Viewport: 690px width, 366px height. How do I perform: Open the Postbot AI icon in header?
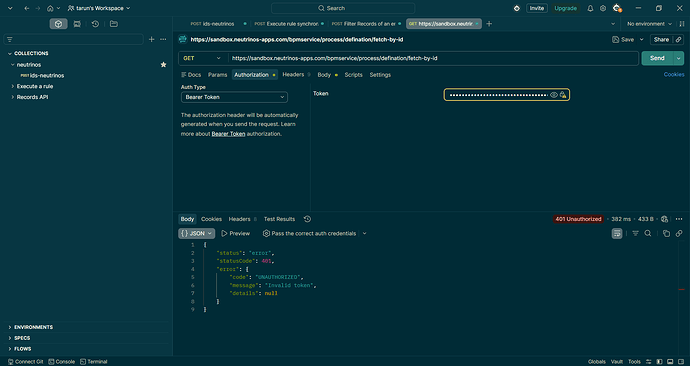point(517,8)
